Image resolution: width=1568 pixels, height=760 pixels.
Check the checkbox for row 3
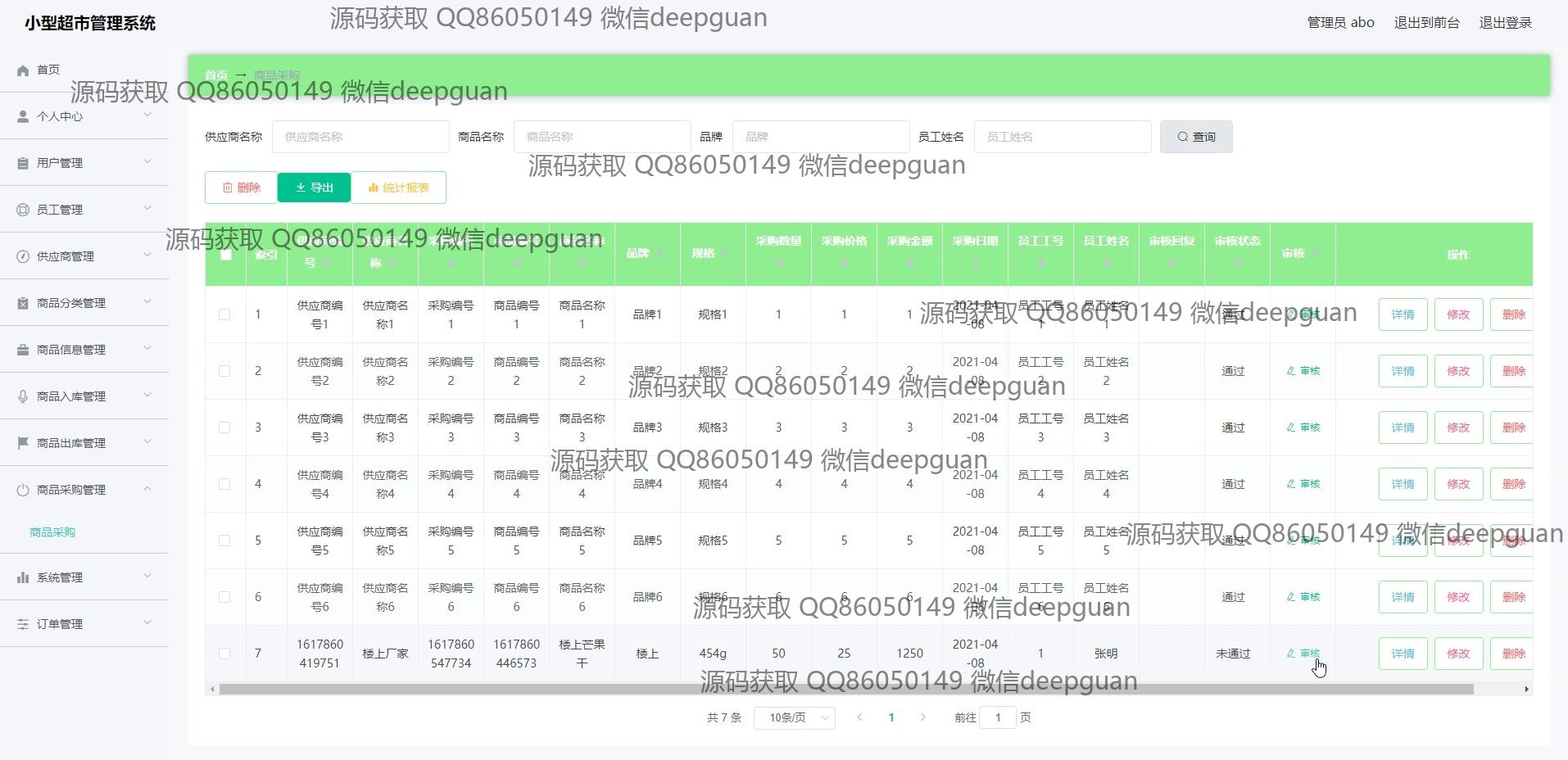pyautogui.click(x=224, y=427)
